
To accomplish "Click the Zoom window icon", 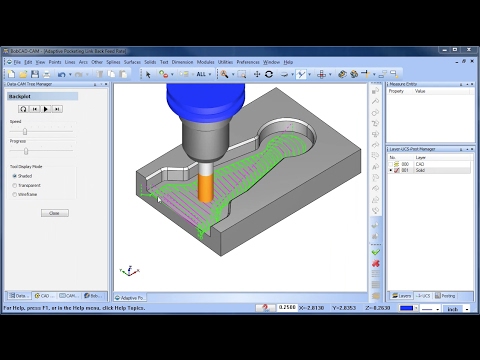I will 242,74.
